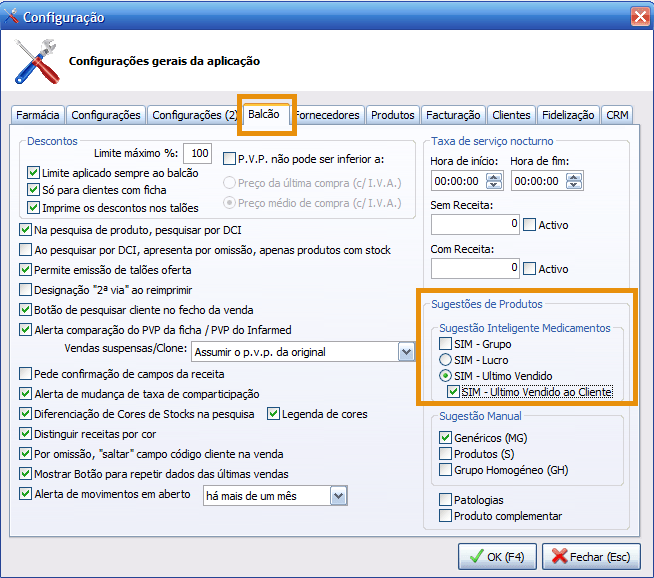Click the Limite máximo % input field
The width and height of the screenshot is (654, 578).
pyautogui.click(x=198, y=153)
